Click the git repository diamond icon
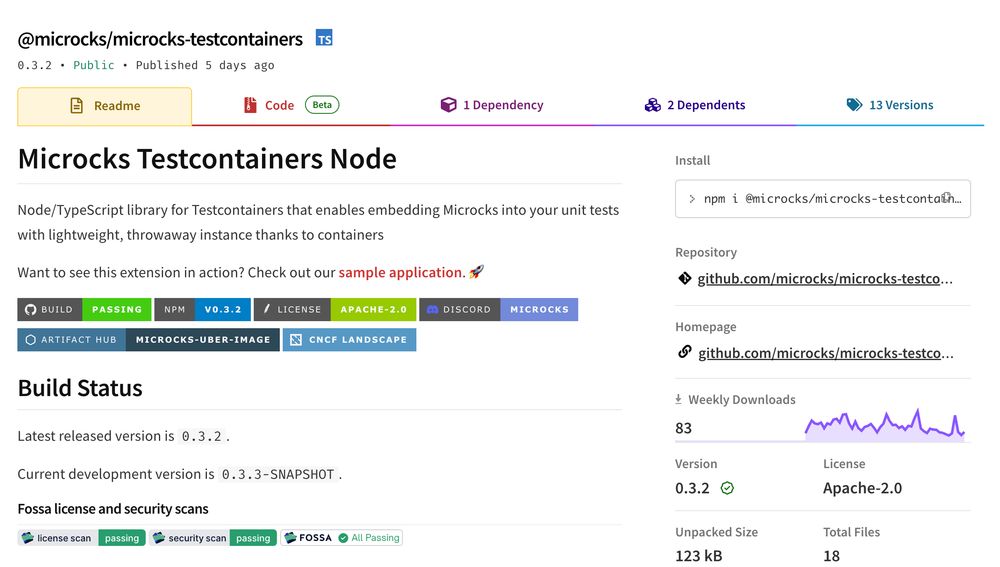The image size is (1000, 567). (x=684, y=278)
